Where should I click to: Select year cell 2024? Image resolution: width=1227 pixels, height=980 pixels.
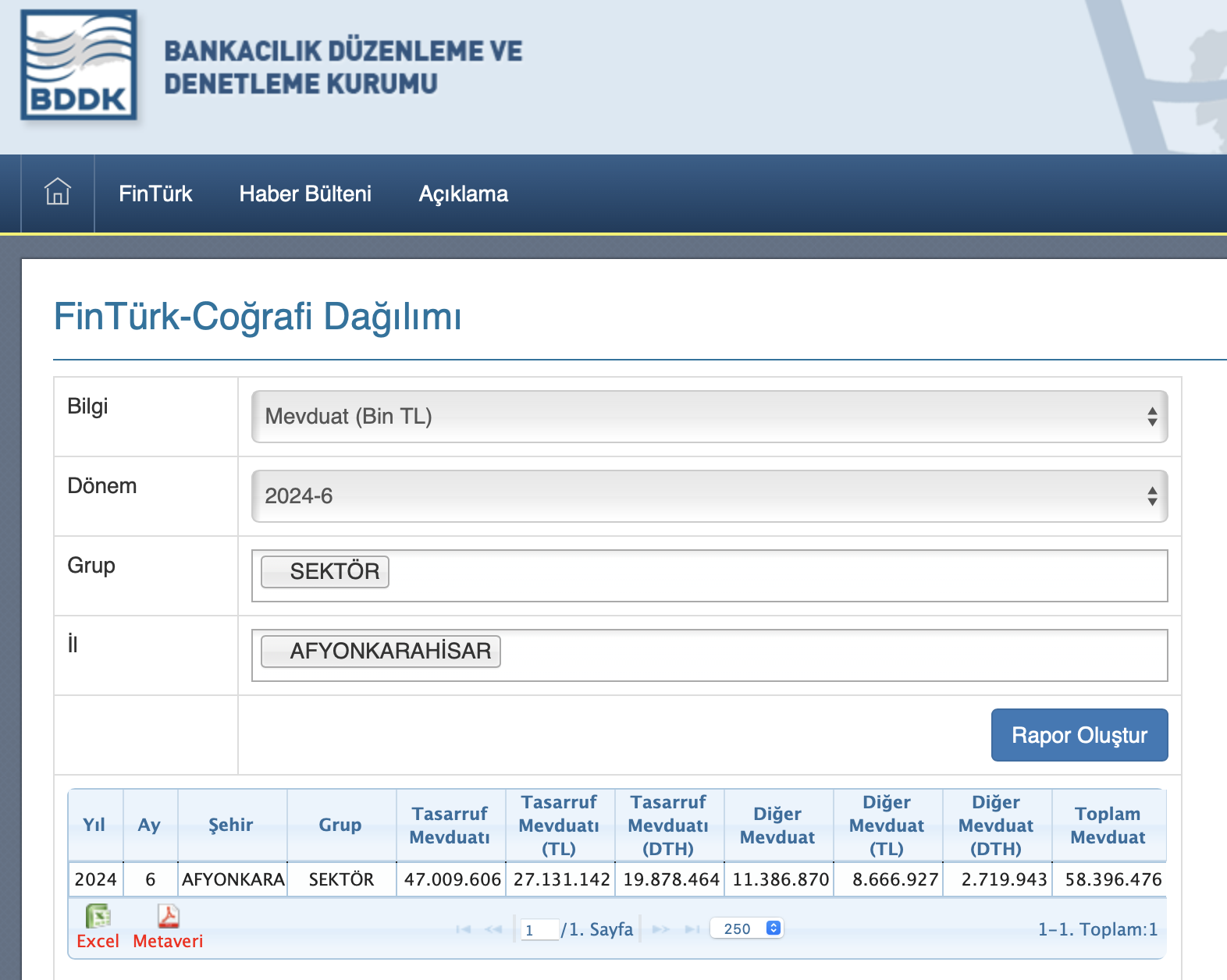tap(95, 879)
